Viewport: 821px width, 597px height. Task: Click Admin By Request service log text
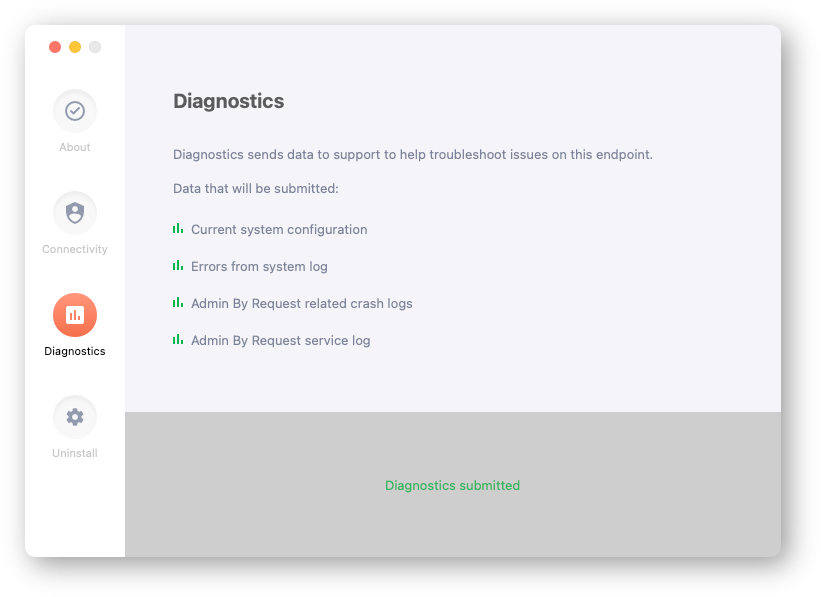coord(281,340)
